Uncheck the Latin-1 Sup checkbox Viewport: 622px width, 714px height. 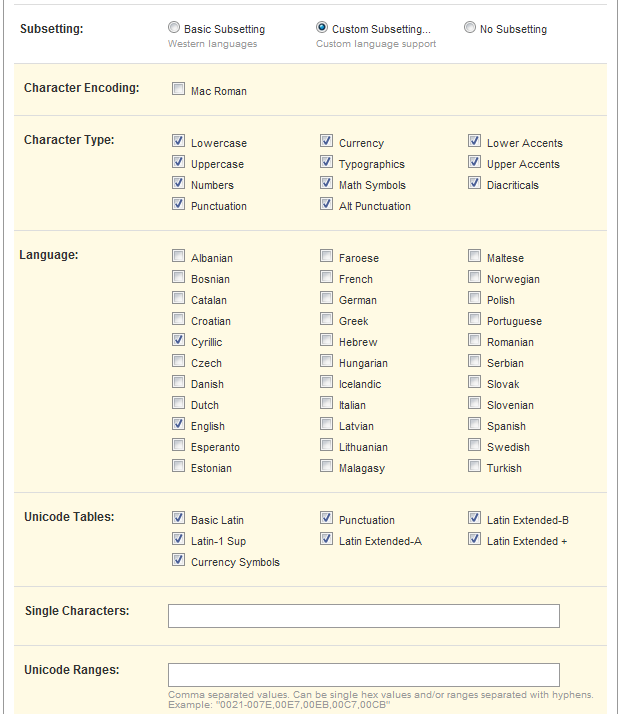[178, 540]
